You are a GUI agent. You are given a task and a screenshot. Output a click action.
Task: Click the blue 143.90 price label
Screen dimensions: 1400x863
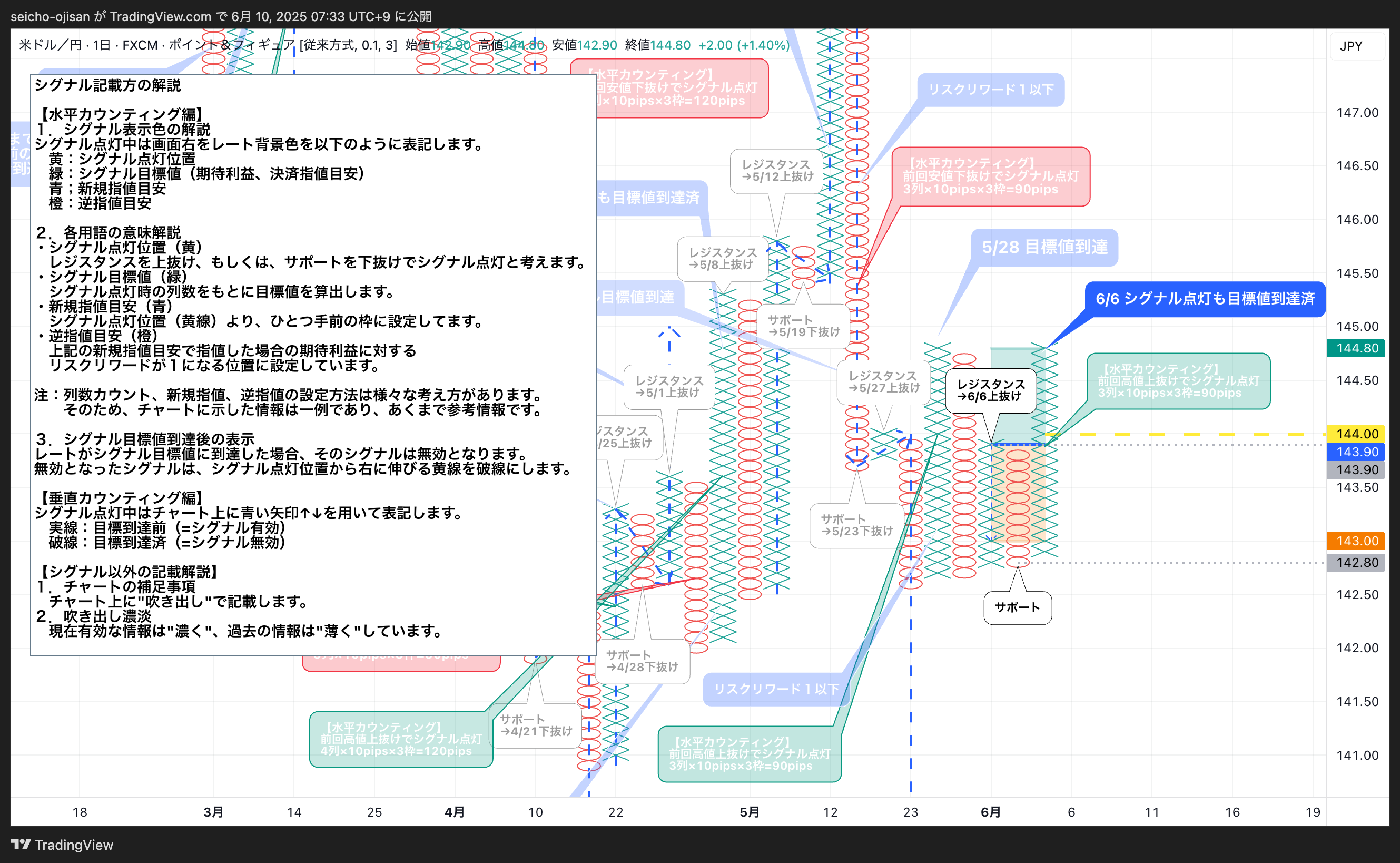coord(1356,452)
